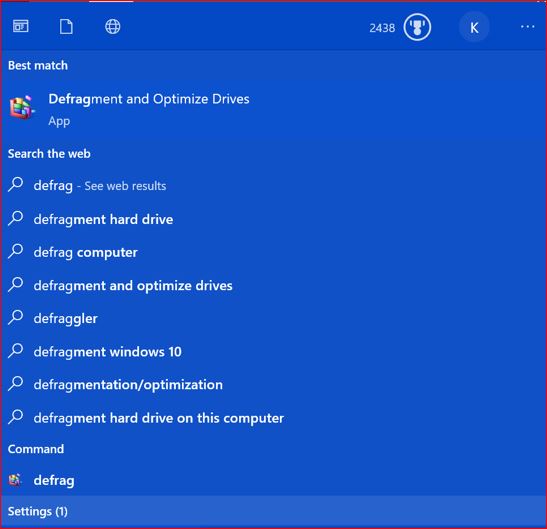Open the K user account avatar

point(474,27)
